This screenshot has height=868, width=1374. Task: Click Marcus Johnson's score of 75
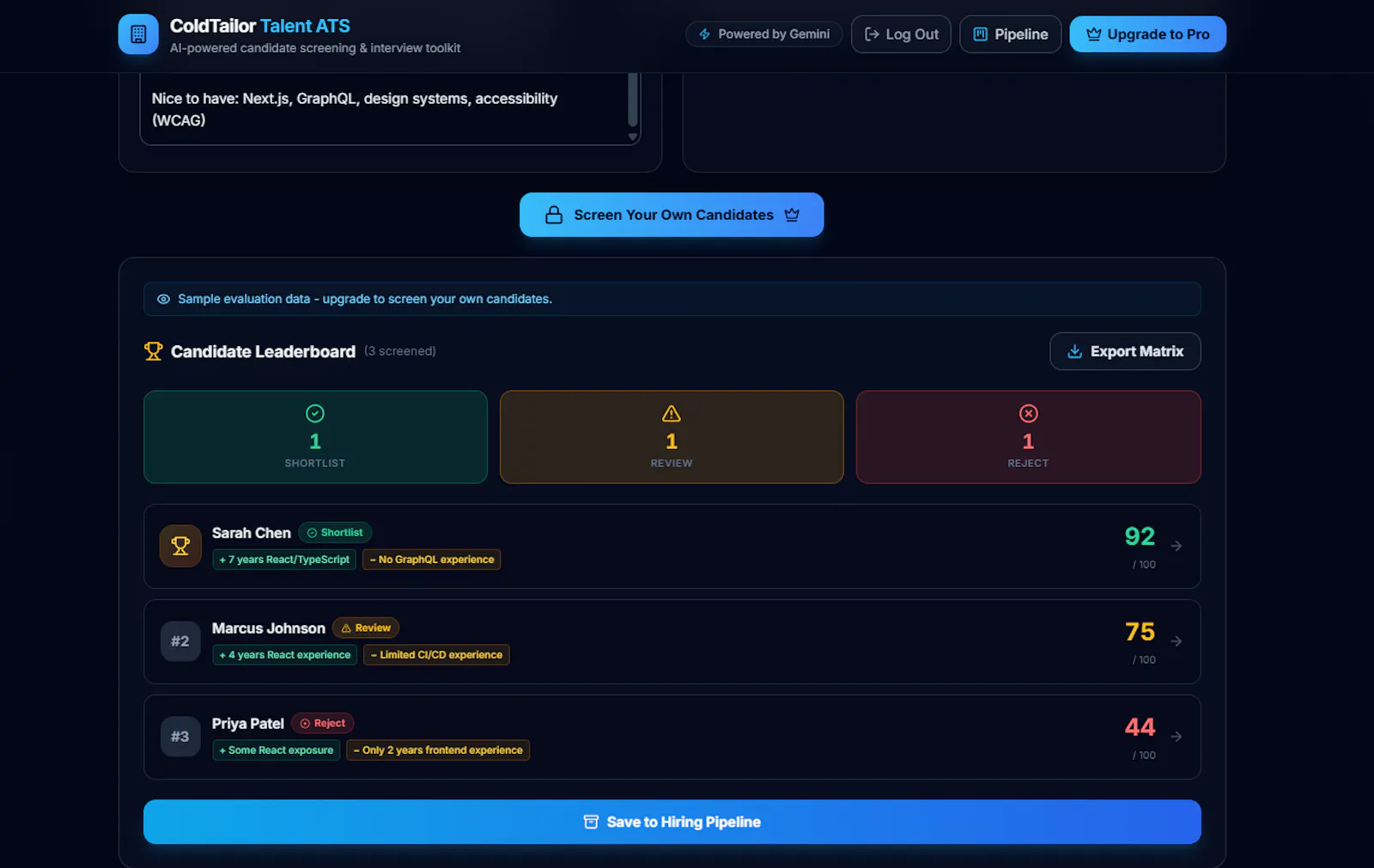[x=1140, y=632]
